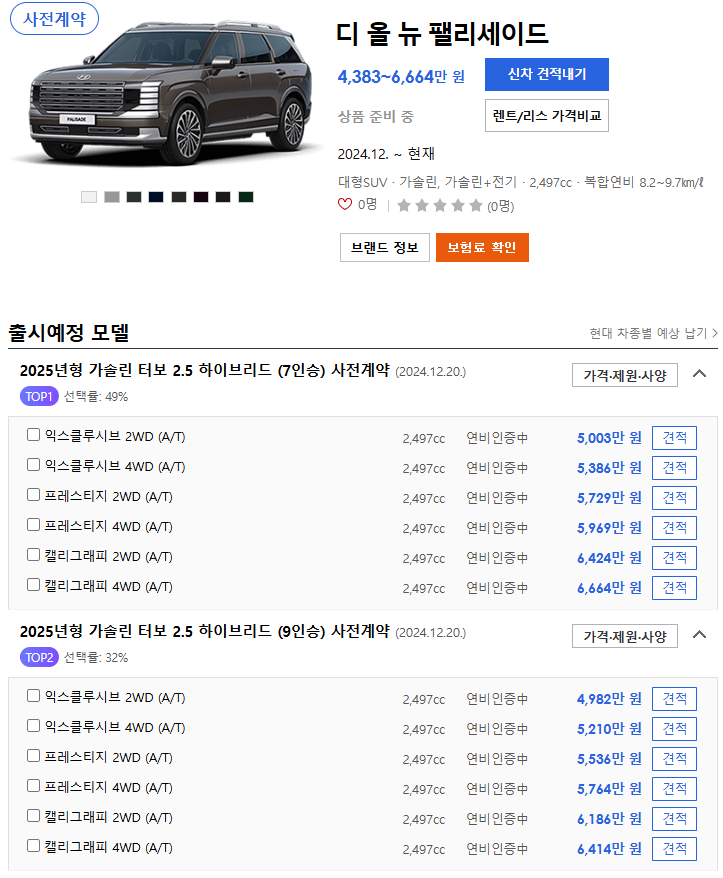Screen dimensions: 723x878
Task: Click 보험료 확인 button
Action: pos(482,247)
